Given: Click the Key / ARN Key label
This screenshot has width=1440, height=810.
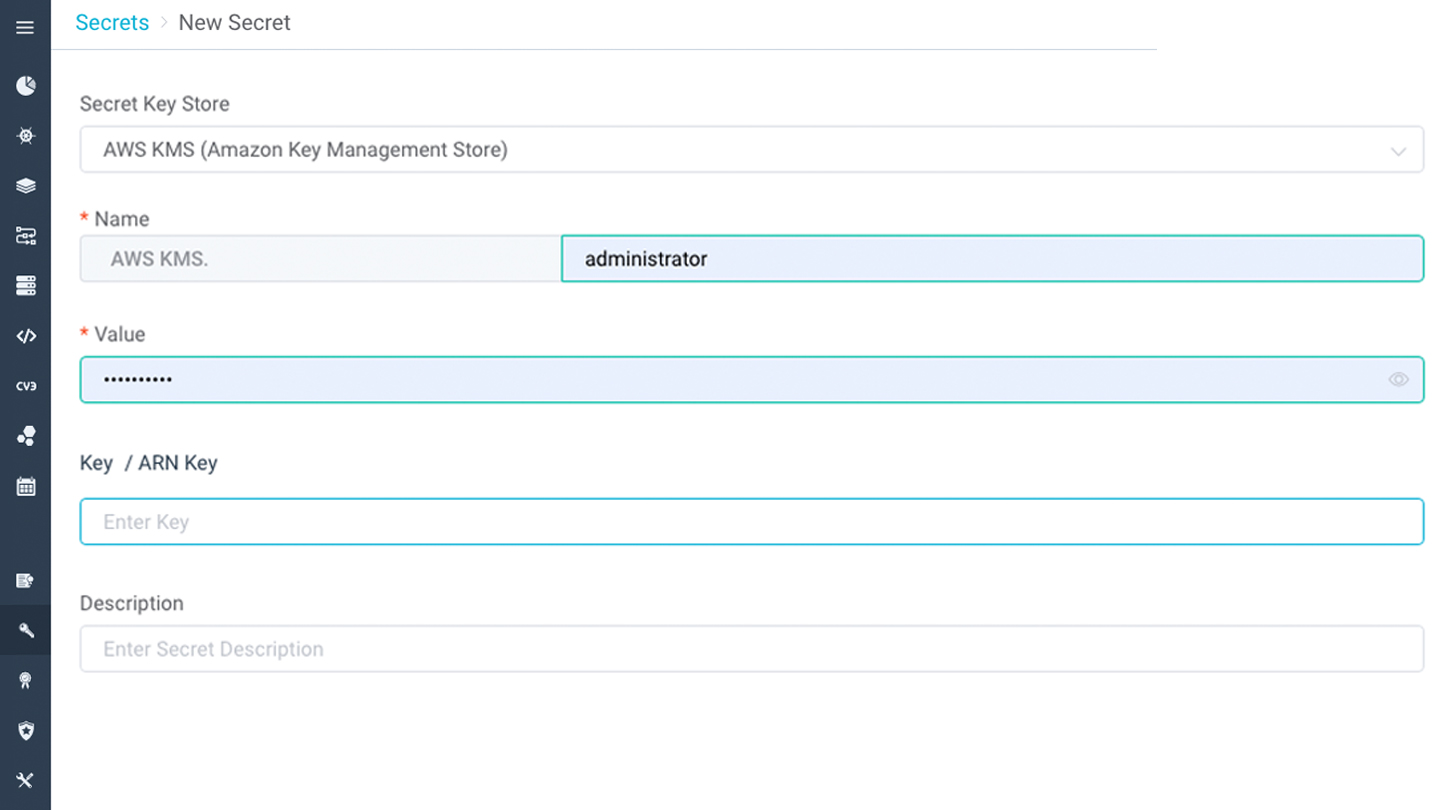Looking at the screenshot, I should click(x=149, y=463).
